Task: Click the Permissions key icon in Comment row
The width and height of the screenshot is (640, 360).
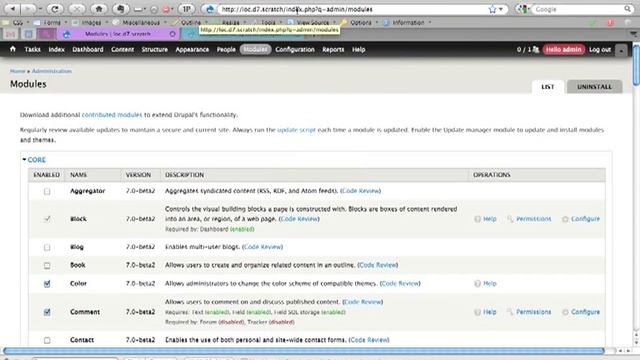Action: pyautogui.click(x=510, y=312)
